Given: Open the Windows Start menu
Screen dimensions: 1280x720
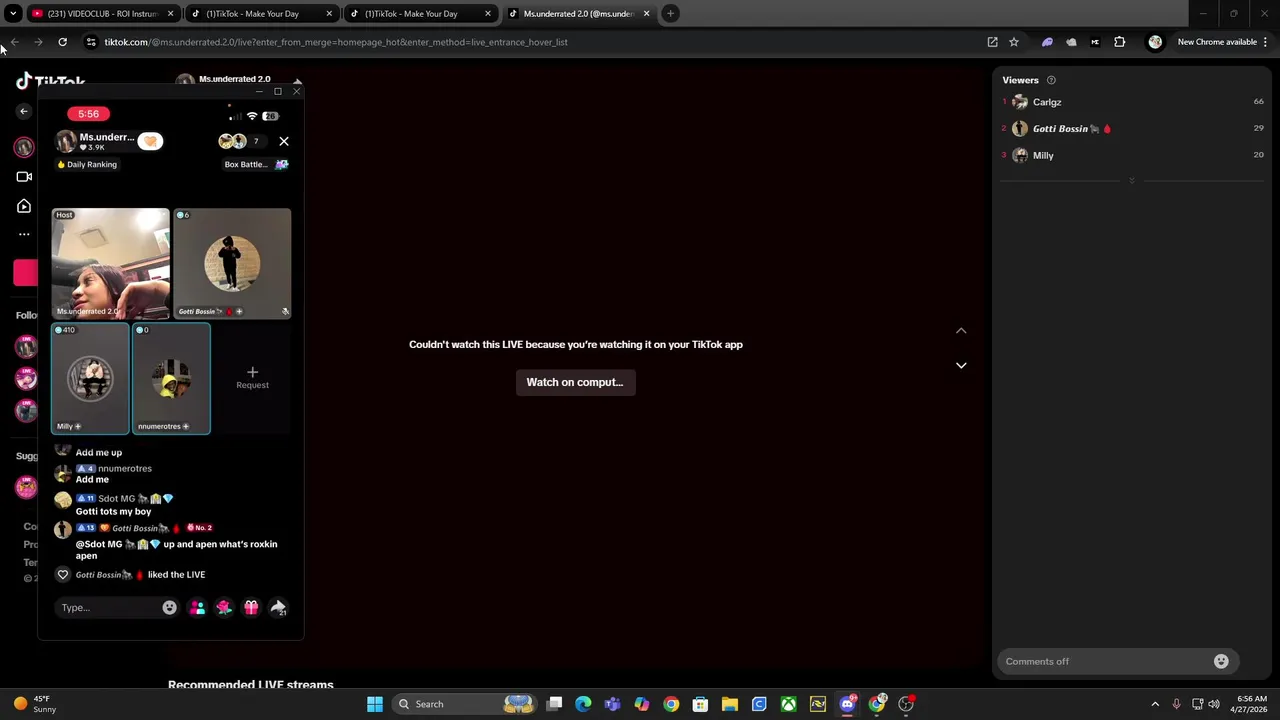Looking at the screenshot, I should 375,704.
